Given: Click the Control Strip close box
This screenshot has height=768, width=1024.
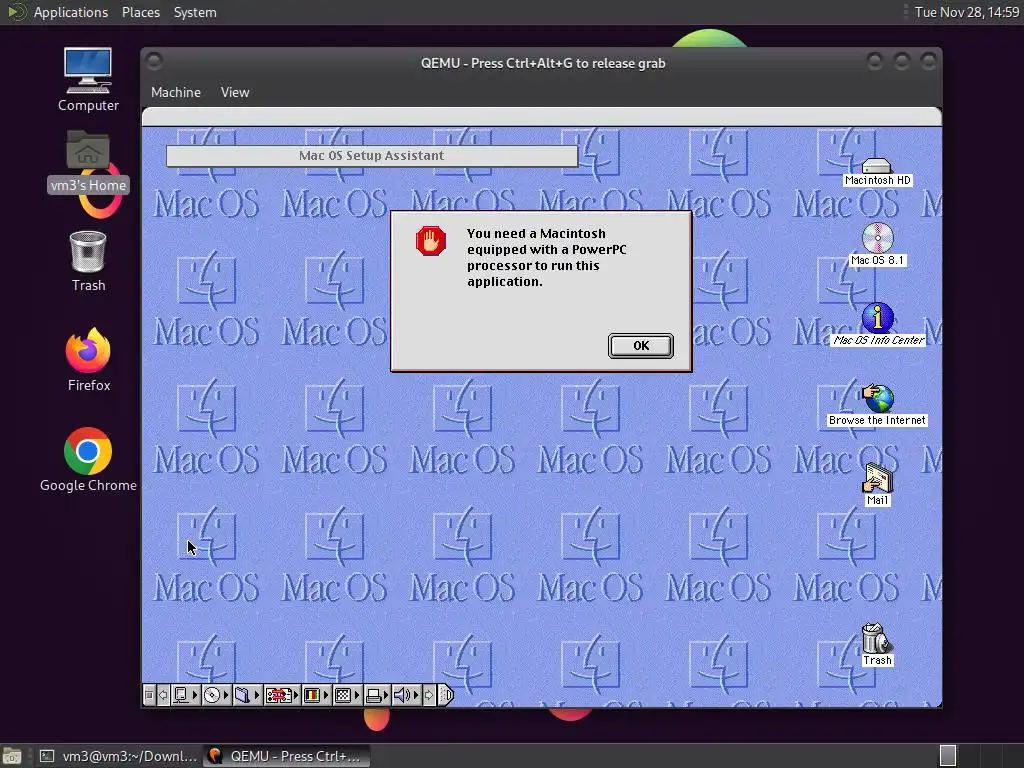Looking at the screenshot, I should pyautogui.click(x=149, y=696).
